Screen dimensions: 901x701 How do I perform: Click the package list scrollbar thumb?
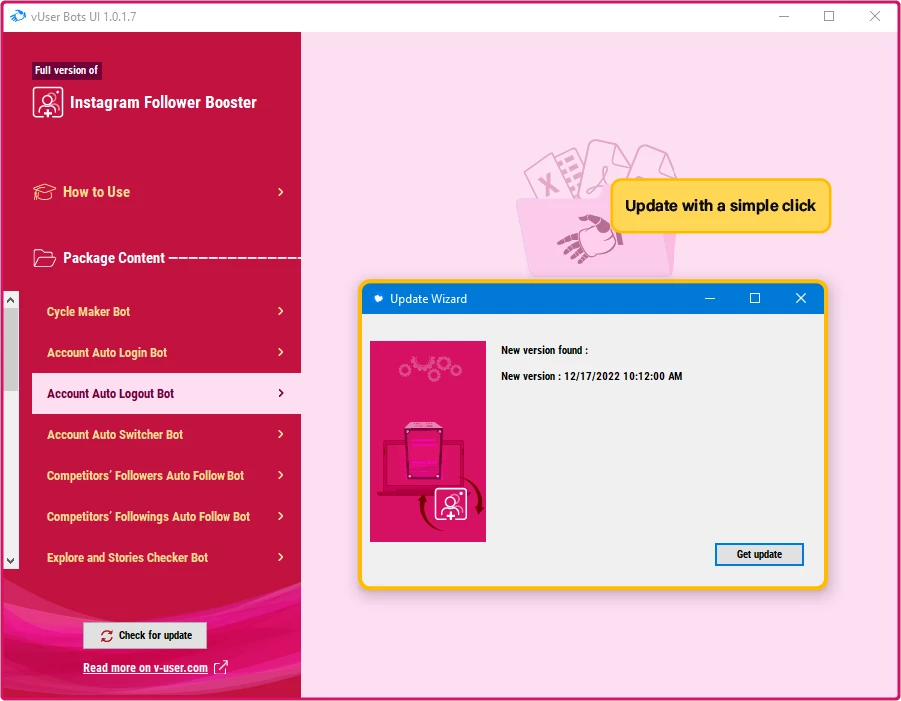(x=10, y=349)
